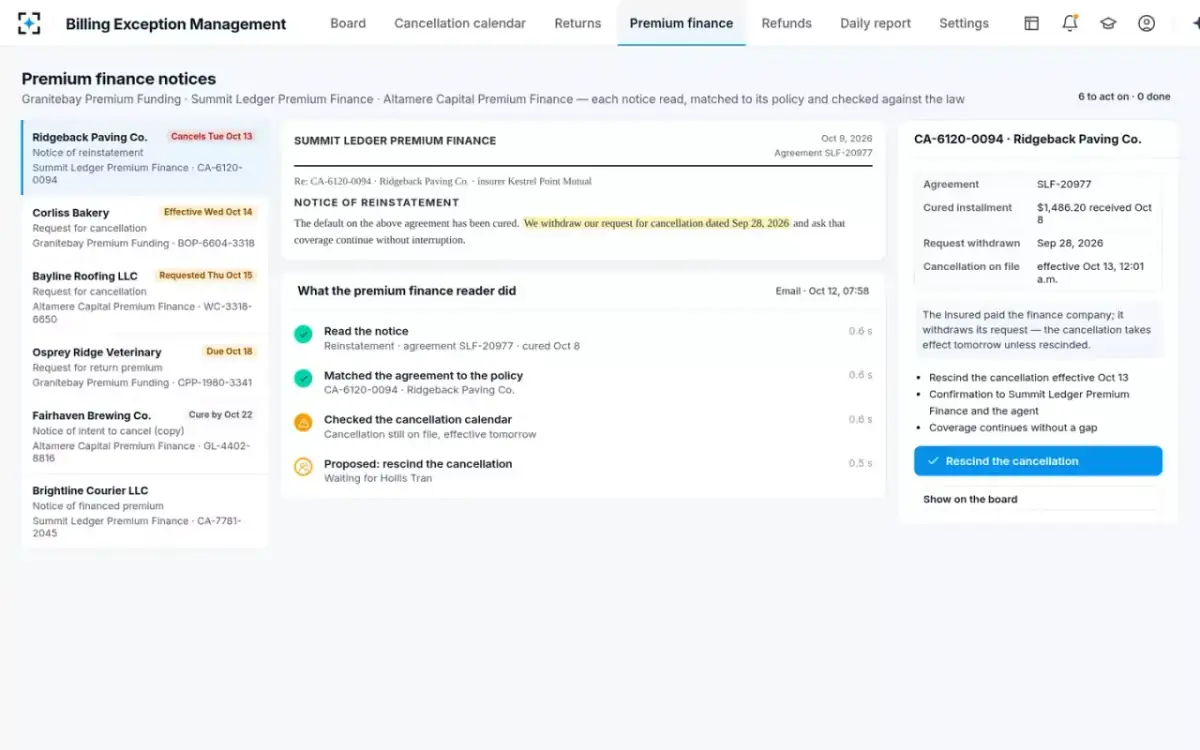Open the Refunds tab
The image size is (1200, 750).
pyautogui.click(x=787, y=23)
